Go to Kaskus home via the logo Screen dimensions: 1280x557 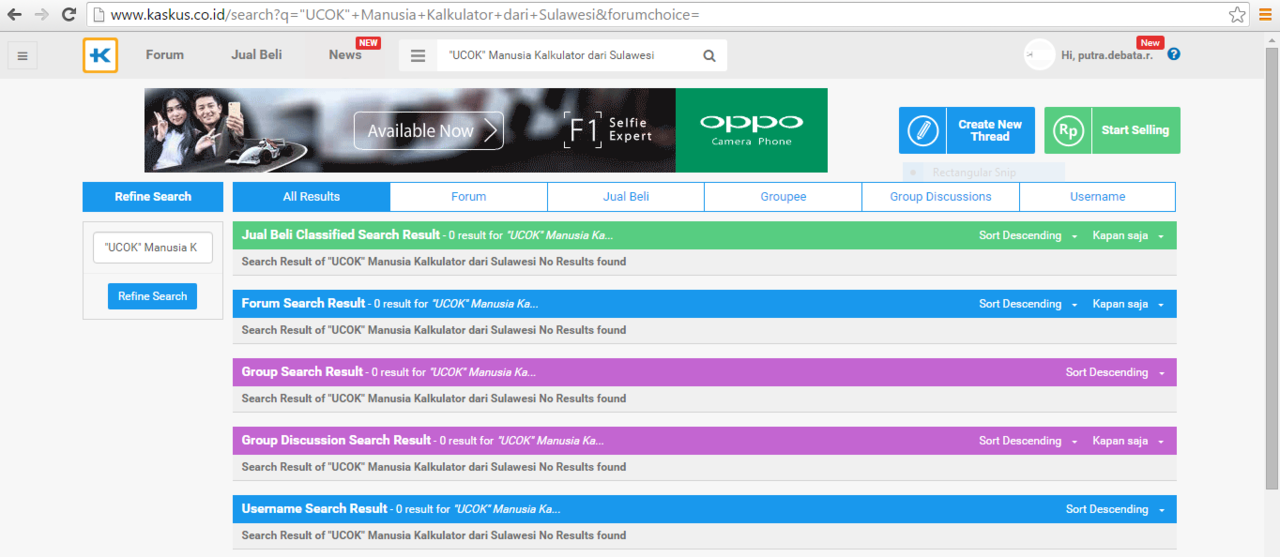coord(100,55)
